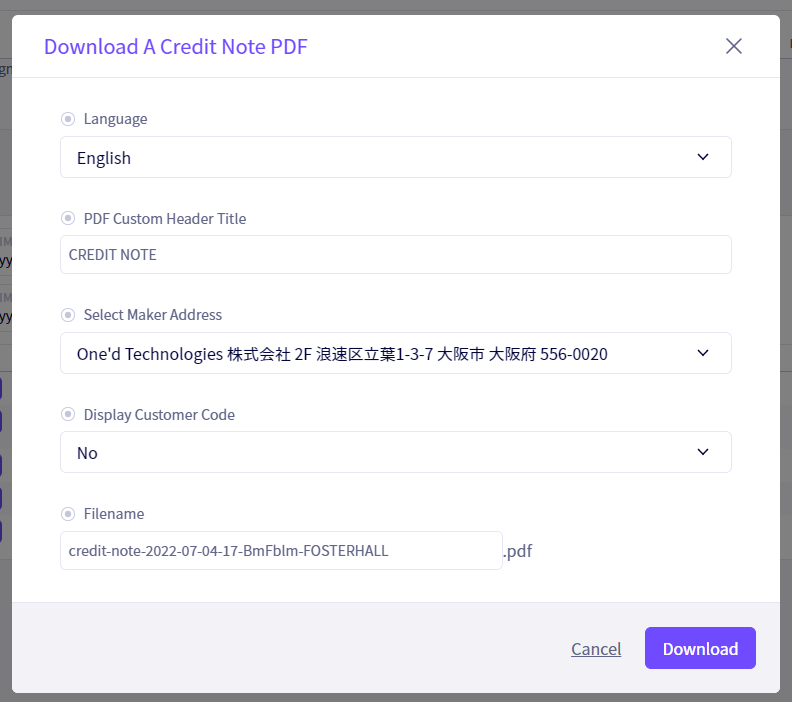Click the PDF Custom Header Title field
792x702 pixels.
coord(395,255)
